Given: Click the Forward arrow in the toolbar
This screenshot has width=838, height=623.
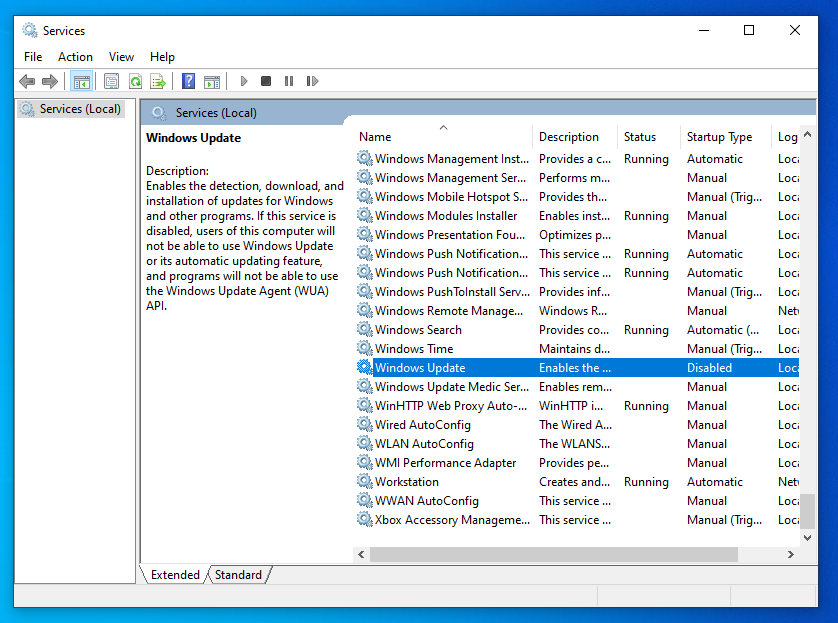Looking at the screenshot, I should point(49,81).
